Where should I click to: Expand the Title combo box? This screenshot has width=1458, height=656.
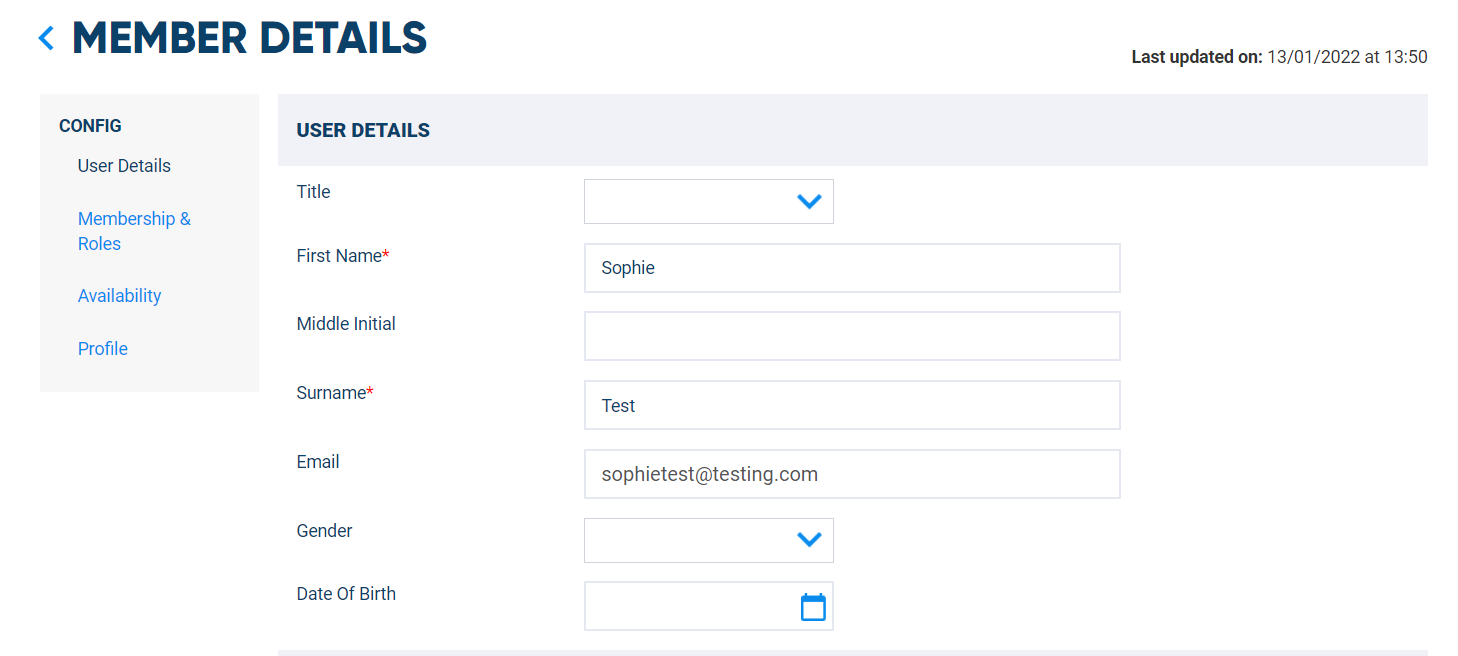(709, 202)
